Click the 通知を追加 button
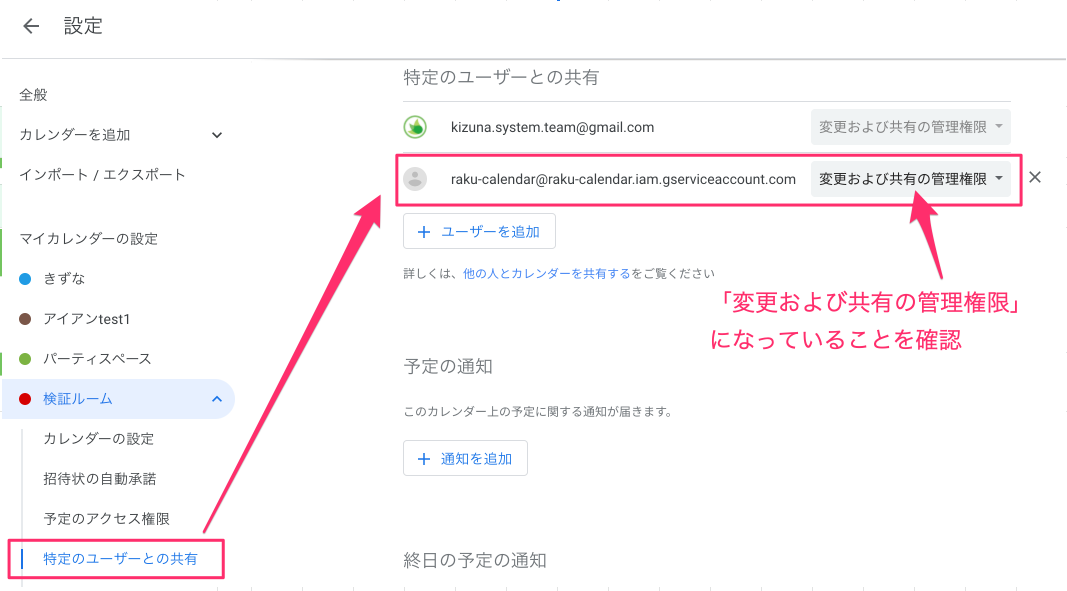The width and height of the screenshot is (1067, 591). click(465, 458)
